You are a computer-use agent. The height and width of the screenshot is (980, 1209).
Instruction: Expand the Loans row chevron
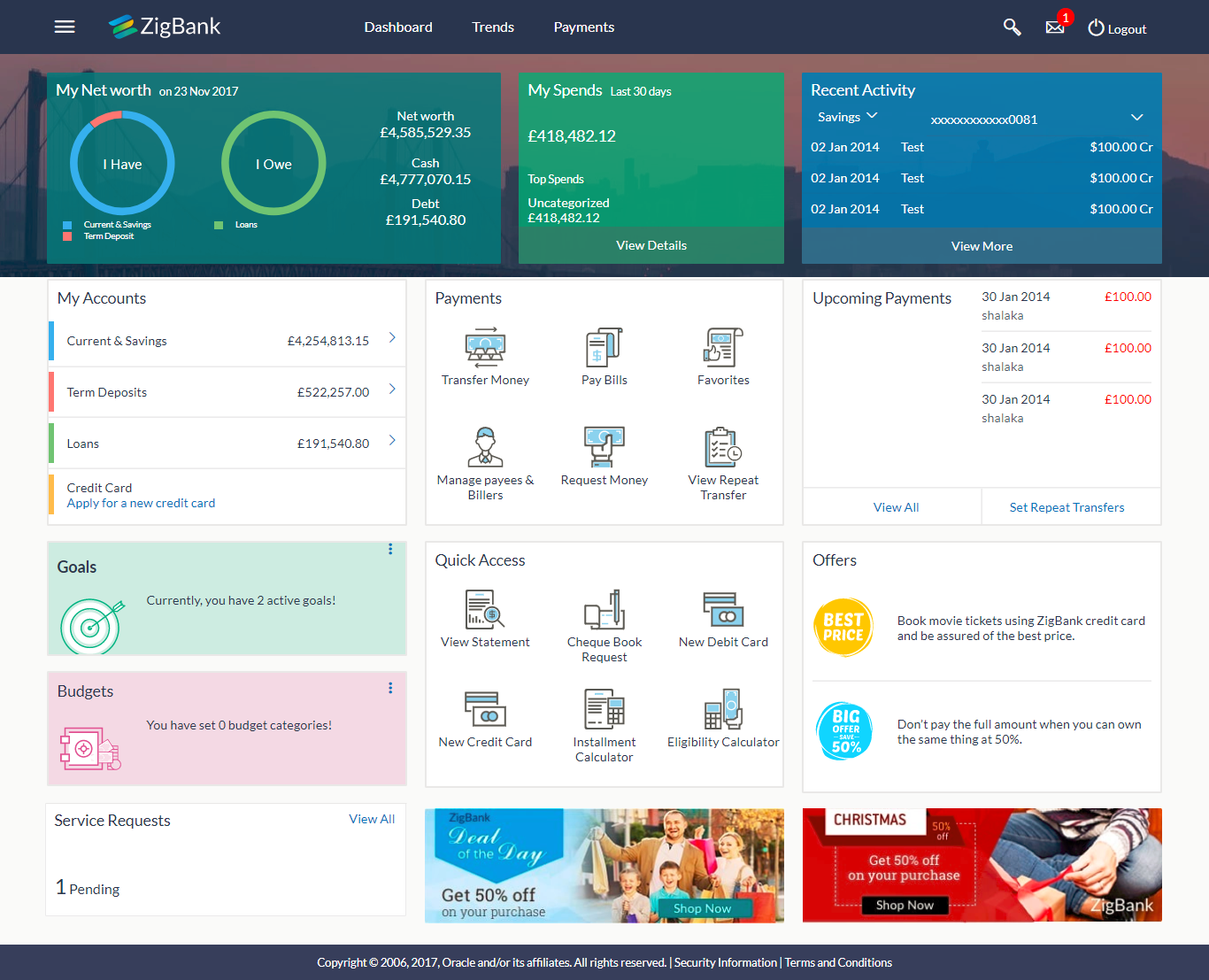(392, 441)
